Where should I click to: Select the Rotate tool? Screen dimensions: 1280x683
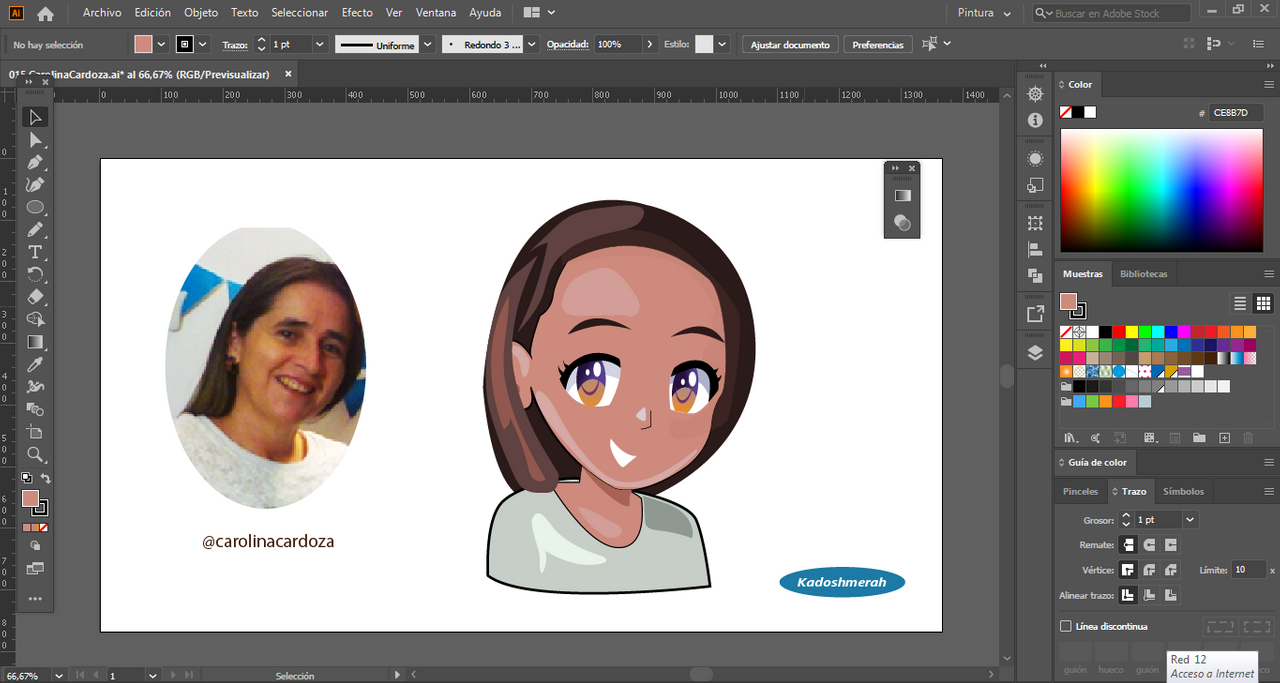pyautogui.click(x=35, y=274)
